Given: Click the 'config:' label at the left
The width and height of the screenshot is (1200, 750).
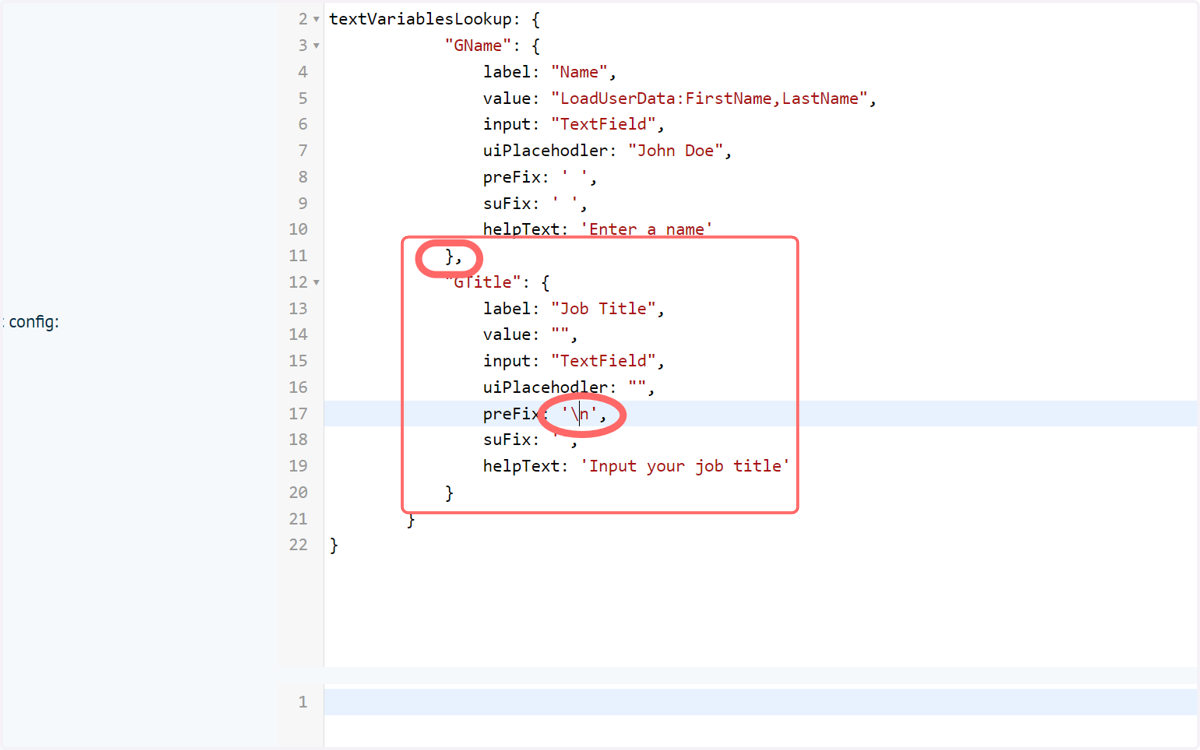Looking at the screenshot, I should pos(34,322).
